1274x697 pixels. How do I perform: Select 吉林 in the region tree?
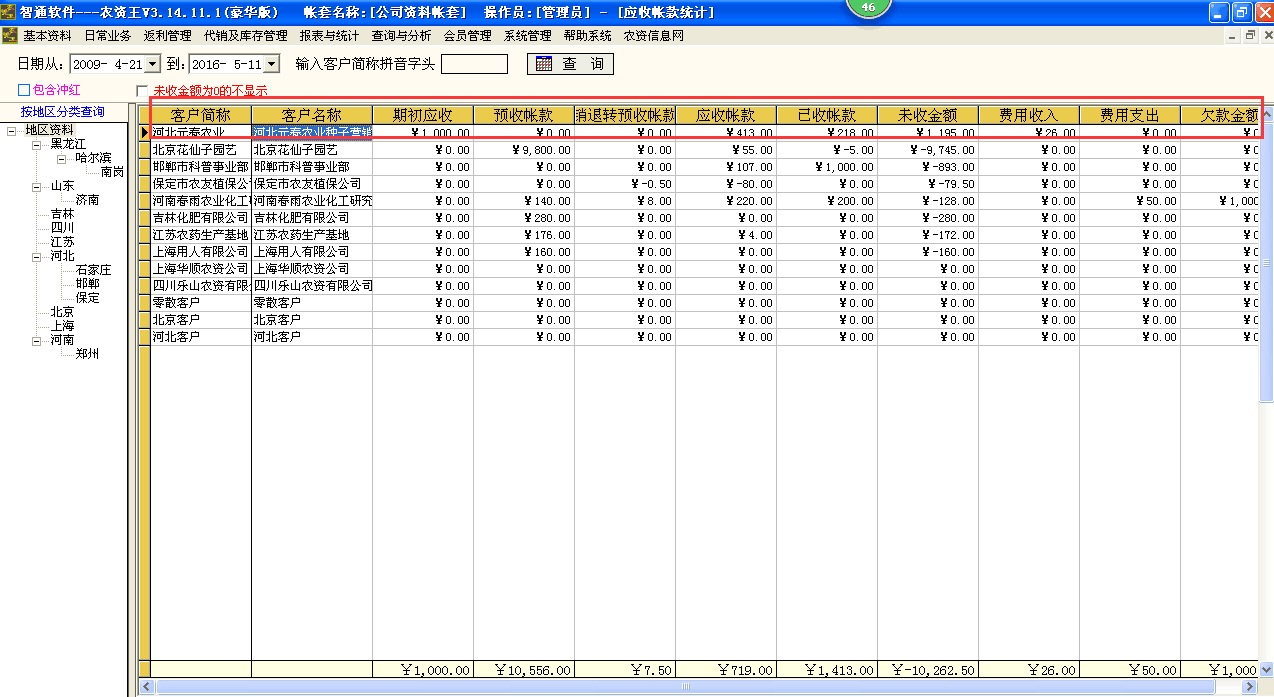pyautogui.click(x=62, y=214)
